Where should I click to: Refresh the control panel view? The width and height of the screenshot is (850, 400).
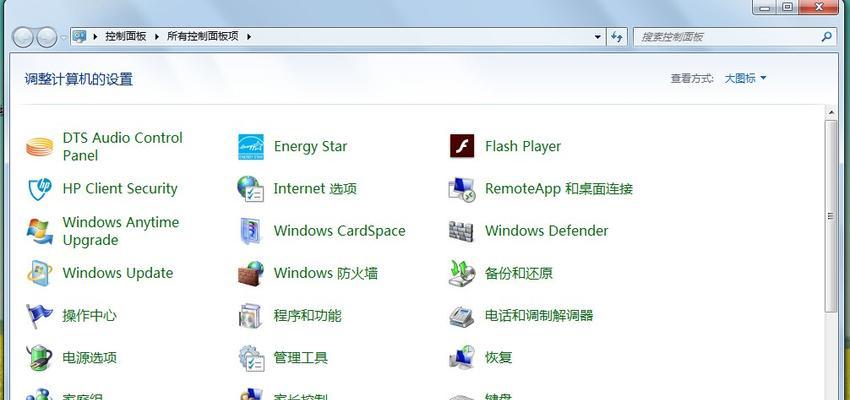616,37
